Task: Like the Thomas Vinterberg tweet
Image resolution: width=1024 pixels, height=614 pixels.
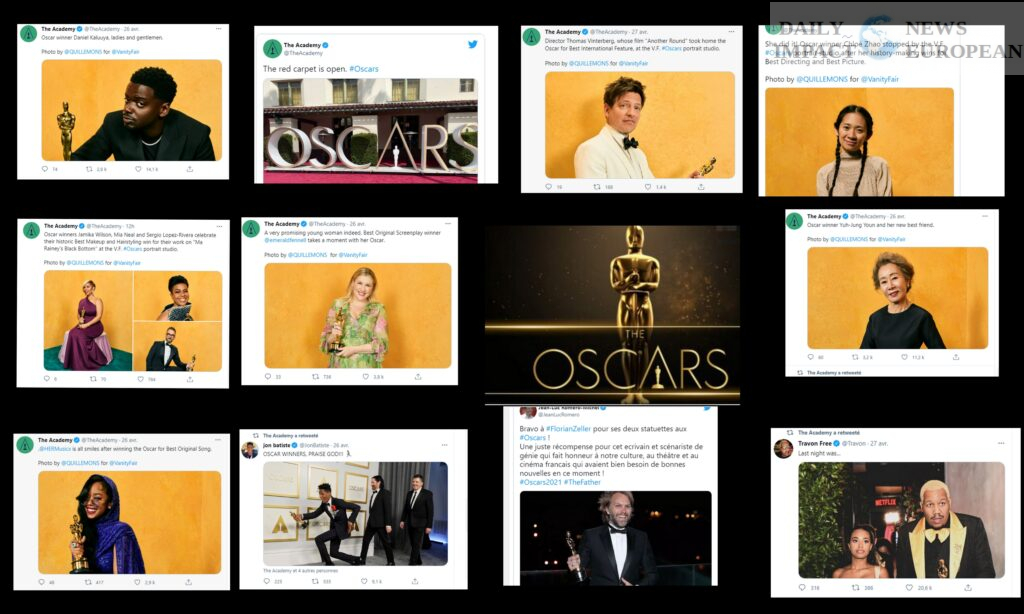Action: pyautogui.click(x=648, y=187)
